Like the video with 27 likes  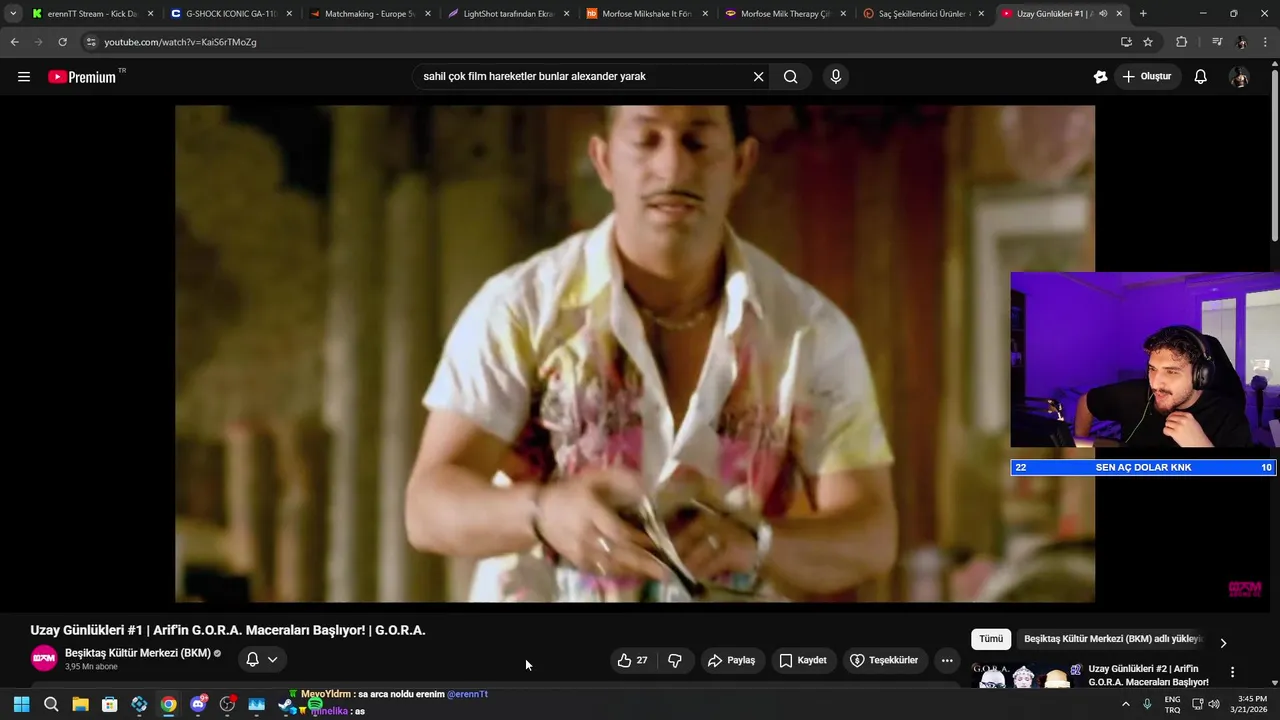(x=632, y=660)
